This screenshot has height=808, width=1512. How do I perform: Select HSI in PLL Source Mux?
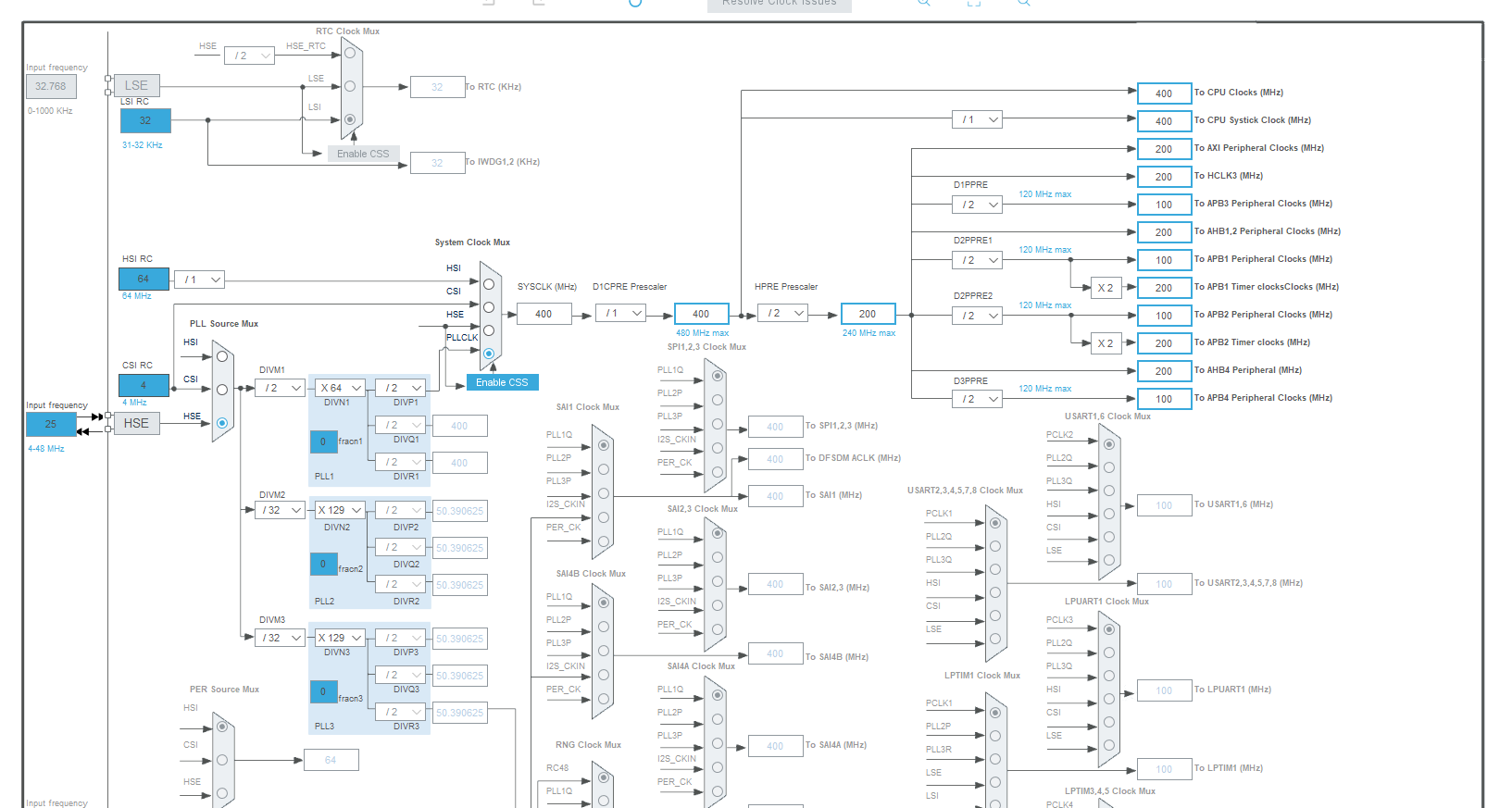222,356
